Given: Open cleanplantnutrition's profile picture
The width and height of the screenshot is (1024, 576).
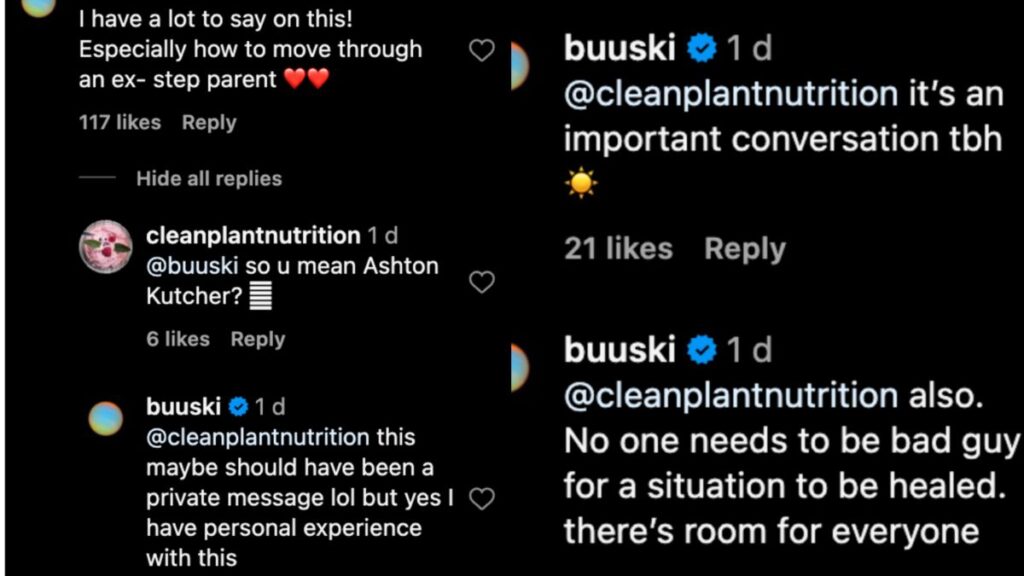Looking at the screenshot, I should (105, 245).
